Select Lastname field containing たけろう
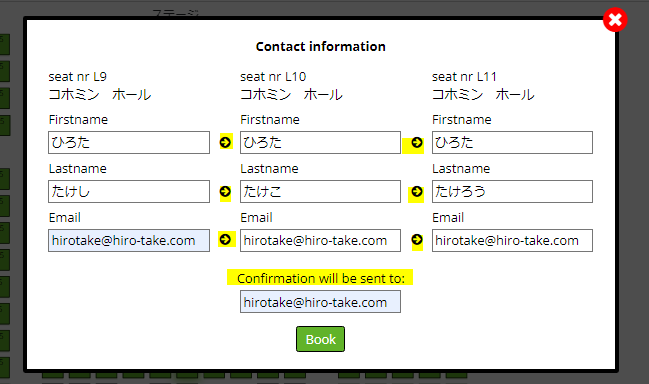Image resolution: width=649 pixels, height=384 pixels. tap(512, 191)
